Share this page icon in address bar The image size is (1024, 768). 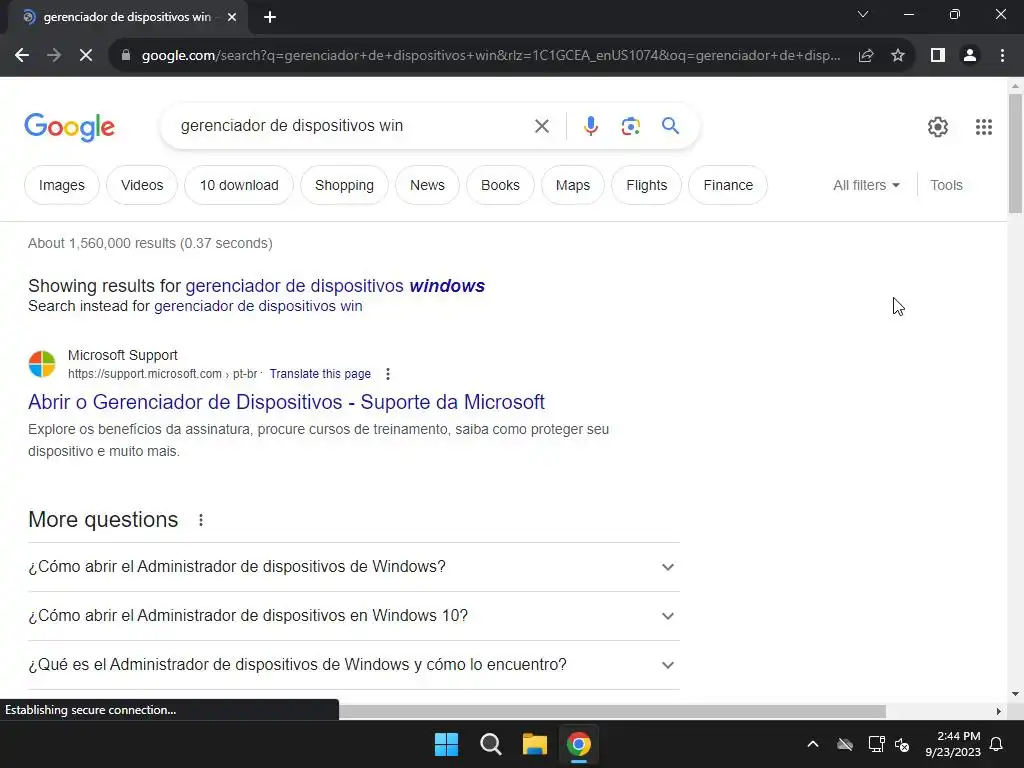coord(866,56)
